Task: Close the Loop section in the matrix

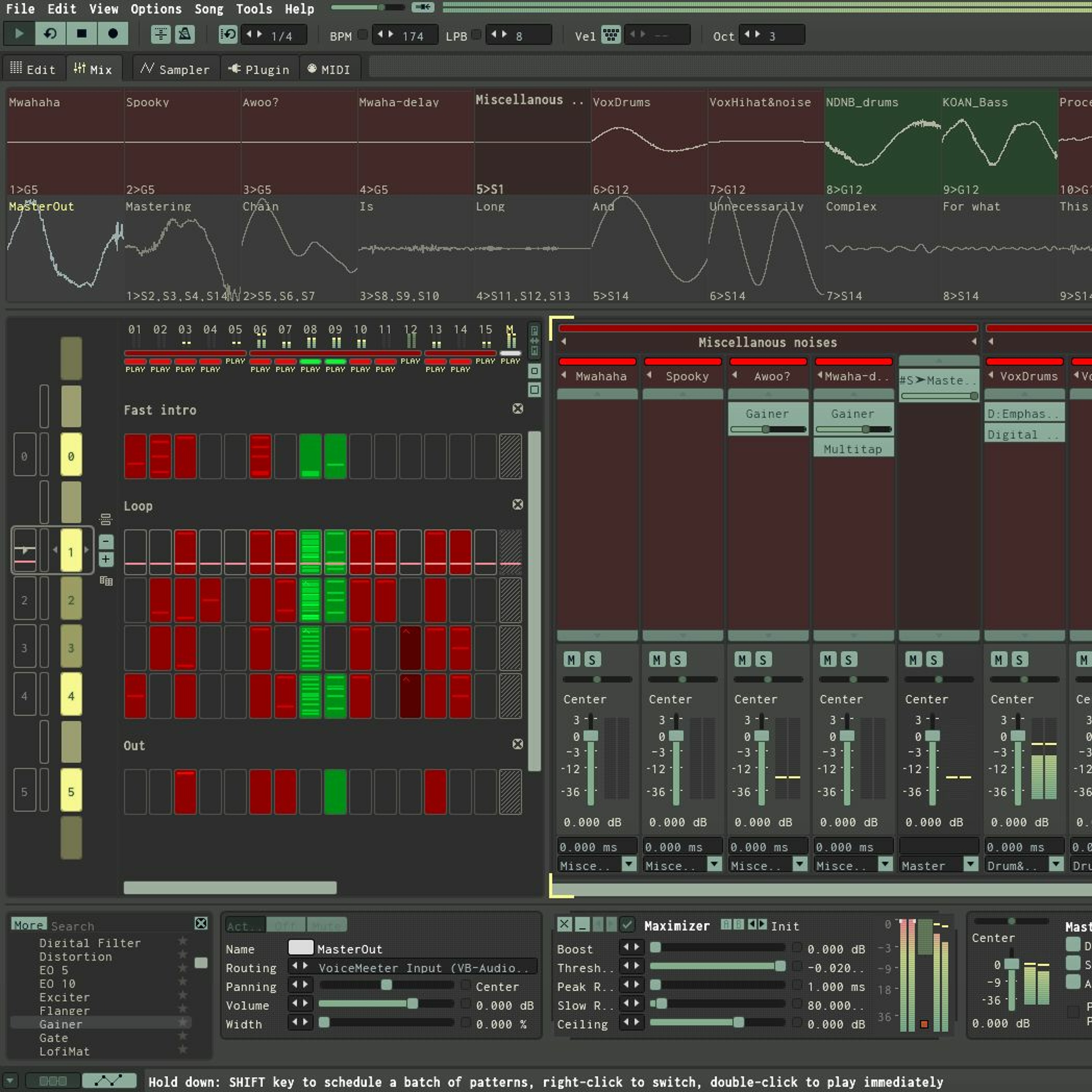Action: point(517,504)
